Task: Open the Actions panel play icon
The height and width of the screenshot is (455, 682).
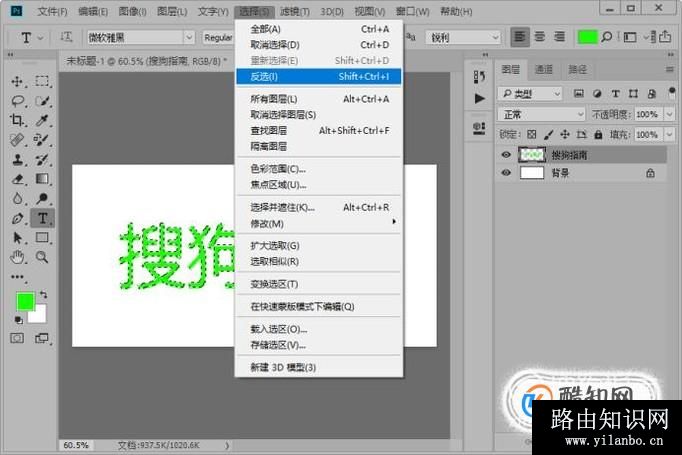Action: click(479, 98)
